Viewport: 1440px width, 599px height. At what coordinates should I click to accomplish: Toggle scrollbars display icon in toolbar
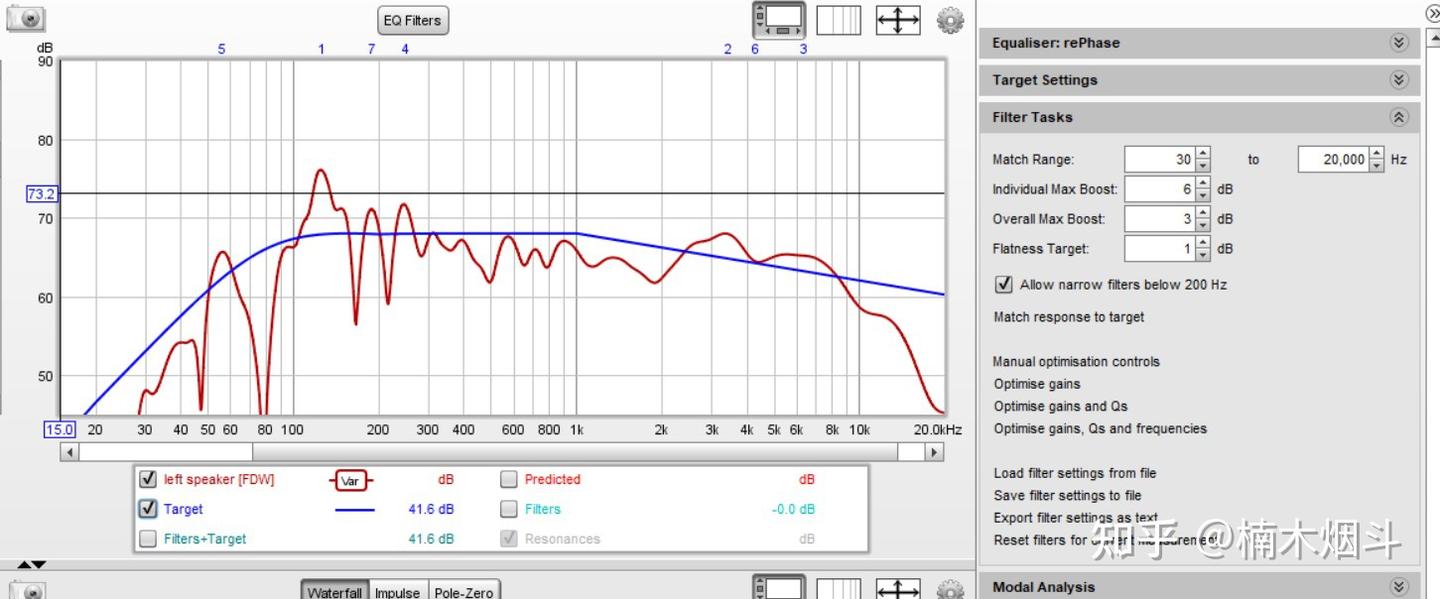click(x=779, y=20)
